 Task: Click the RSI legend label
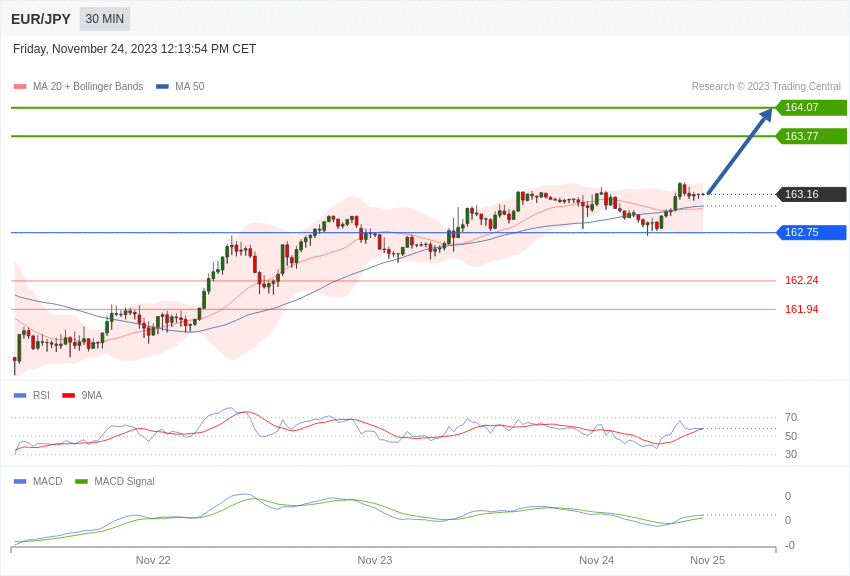(x=41, y=396)
